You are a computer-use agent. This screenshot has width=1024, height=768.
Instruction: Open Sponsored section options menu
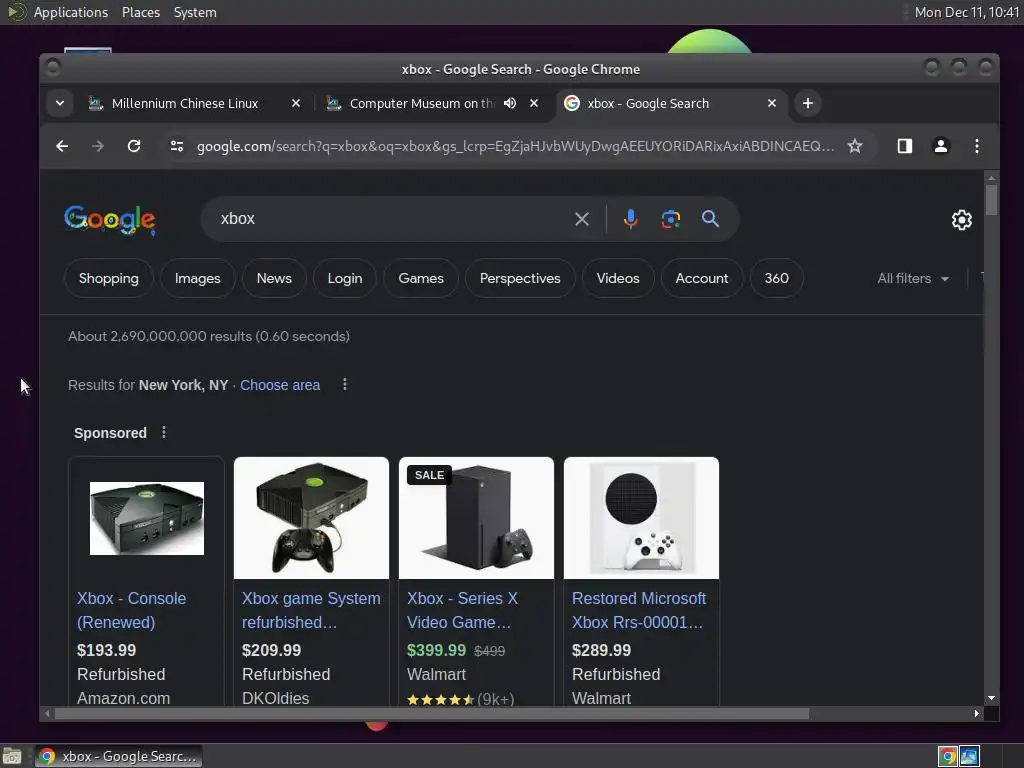[164, 432]
